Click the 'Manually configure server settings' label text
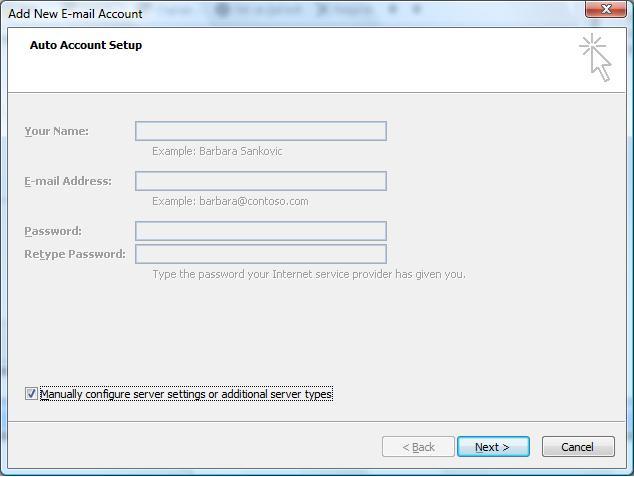 point(186,394)
